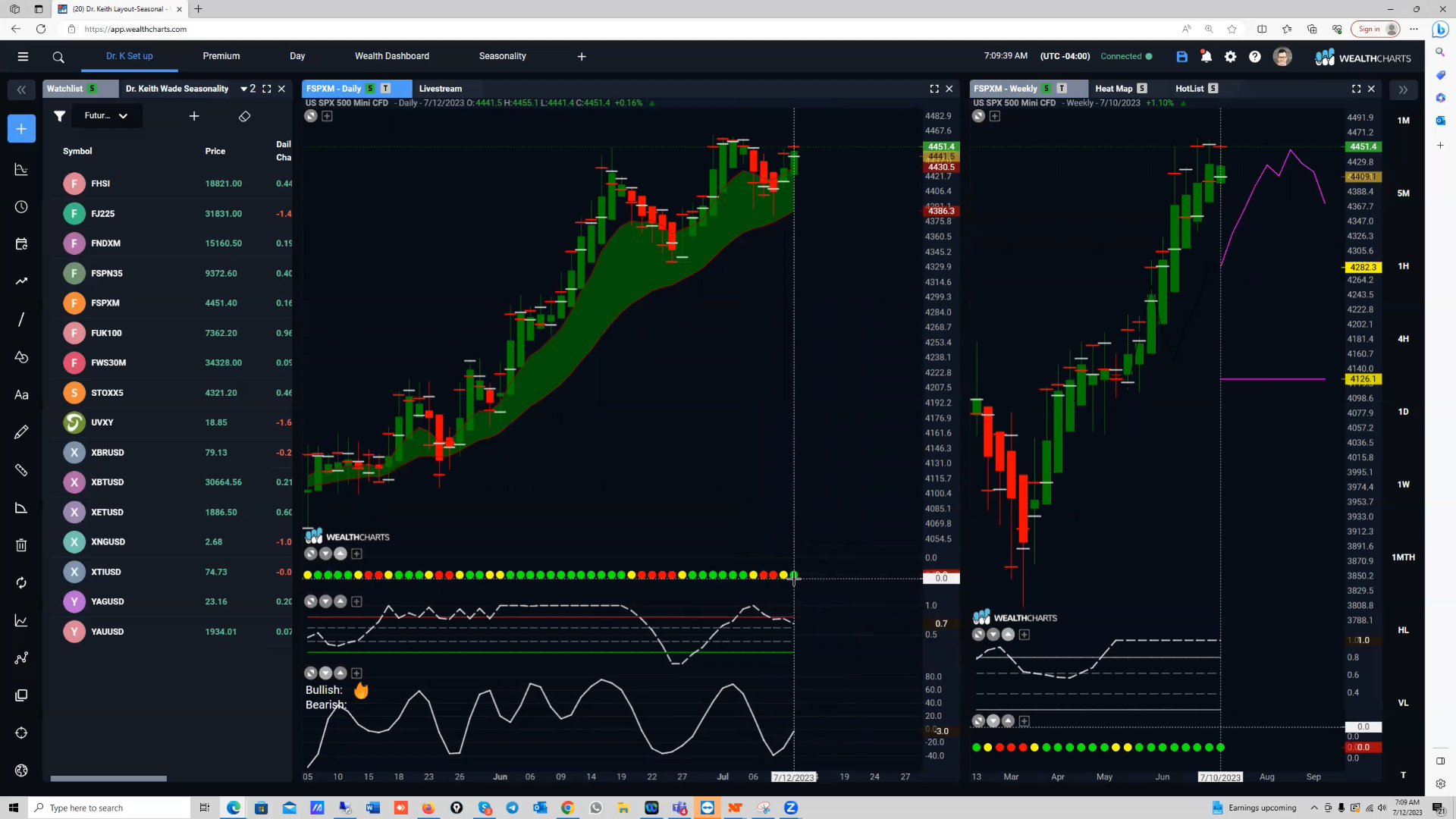Add a new layout tab with plus
Viewport: 1456px width, 819px height.
[x=582, y=57]
